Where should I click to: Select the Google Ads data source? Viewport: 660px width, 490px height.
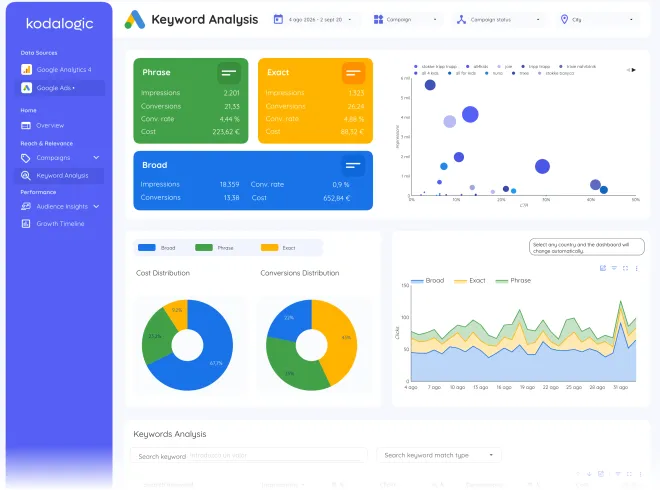(59, 88)
